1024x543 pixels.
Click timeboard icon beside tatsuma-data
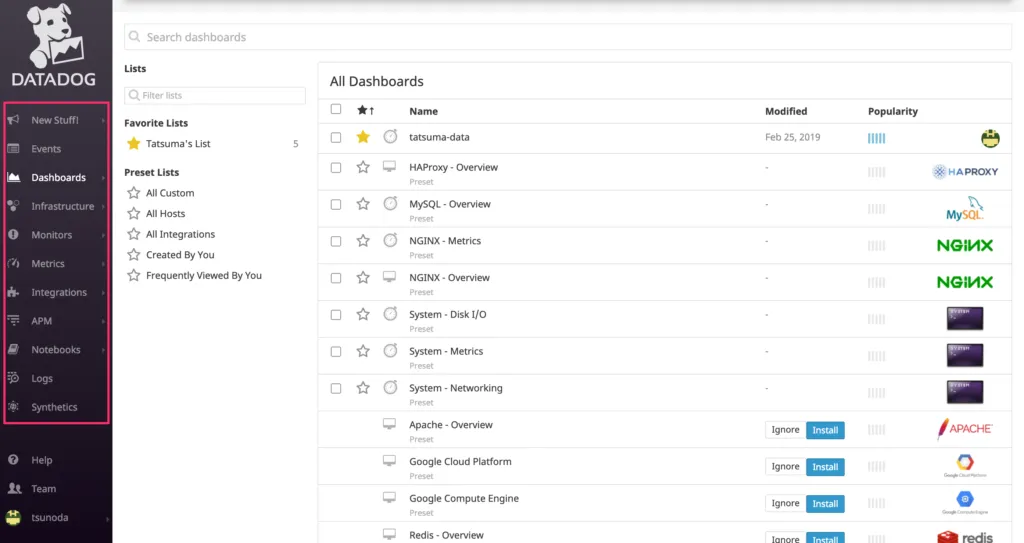(x=390, y=137)
